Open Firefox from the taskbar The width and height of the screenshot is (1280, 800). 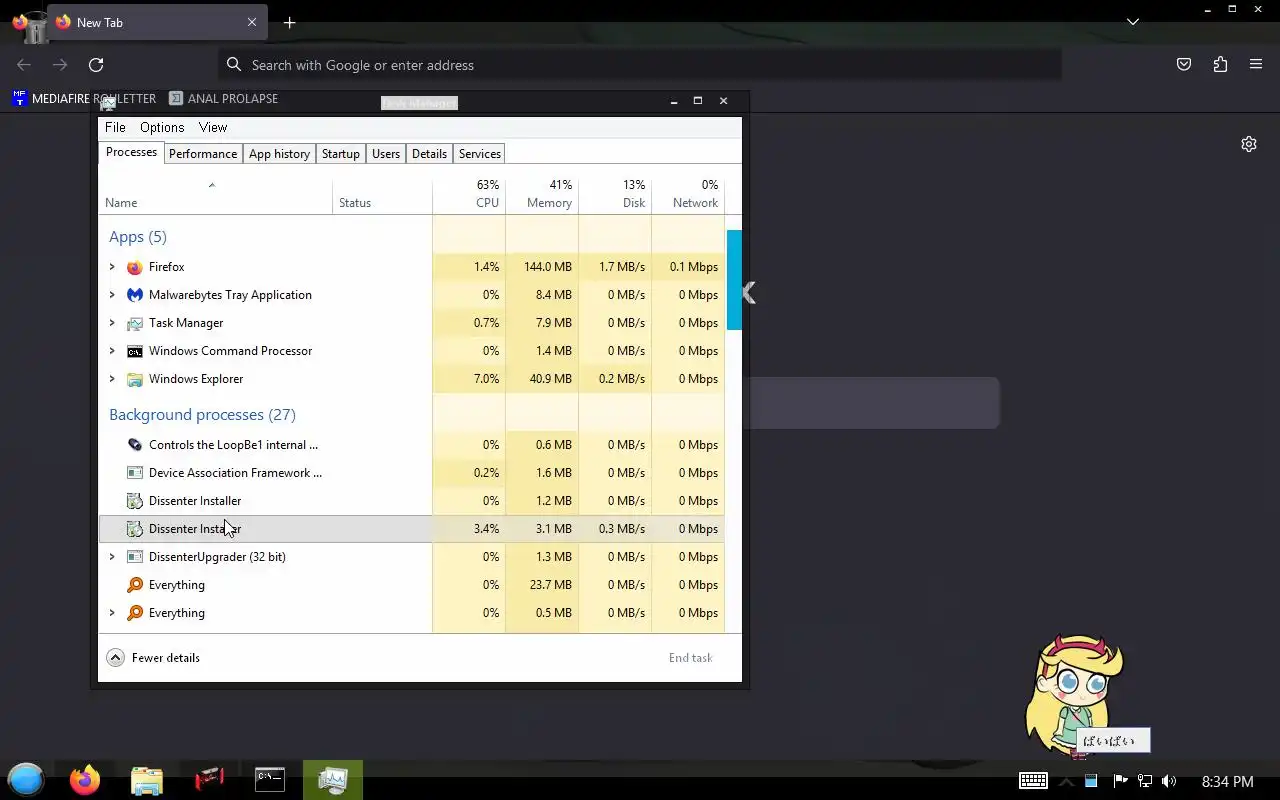tap(85, 779)
